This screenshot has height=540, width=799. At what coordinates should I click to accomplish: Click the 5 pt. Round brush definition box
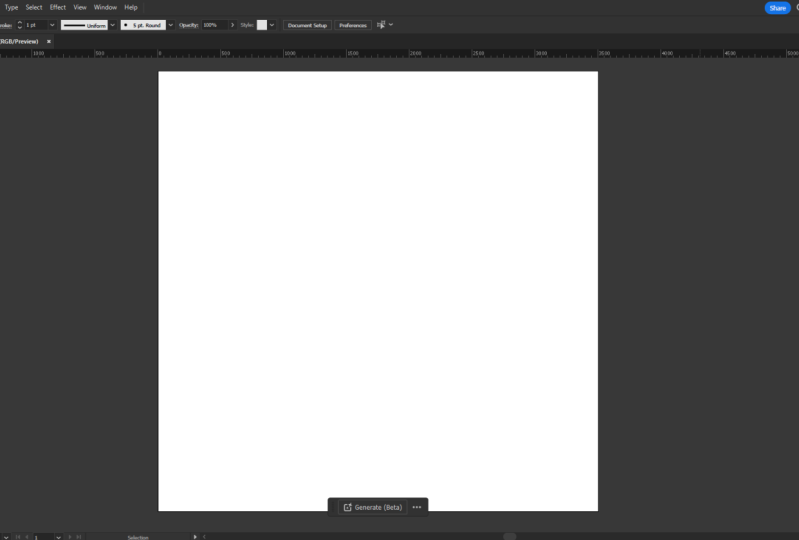tap(143, 25)
